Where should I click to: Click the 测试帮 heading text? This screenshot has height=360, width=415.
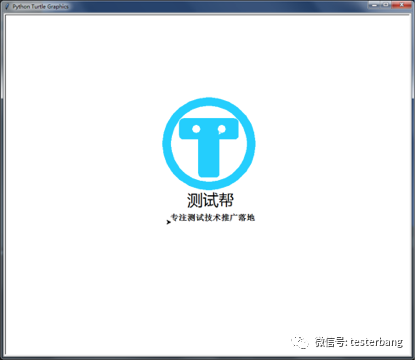click(210, 200)
